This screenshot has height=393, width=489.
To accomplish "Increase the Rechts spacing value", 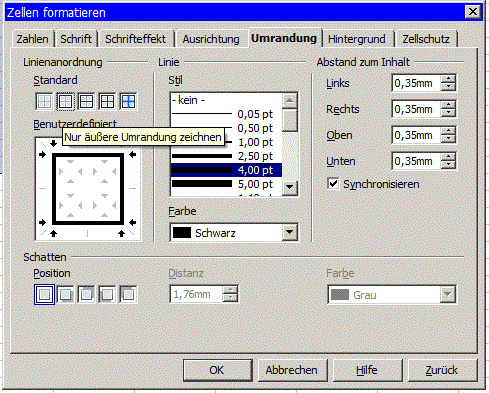I will tap(448, 105).
